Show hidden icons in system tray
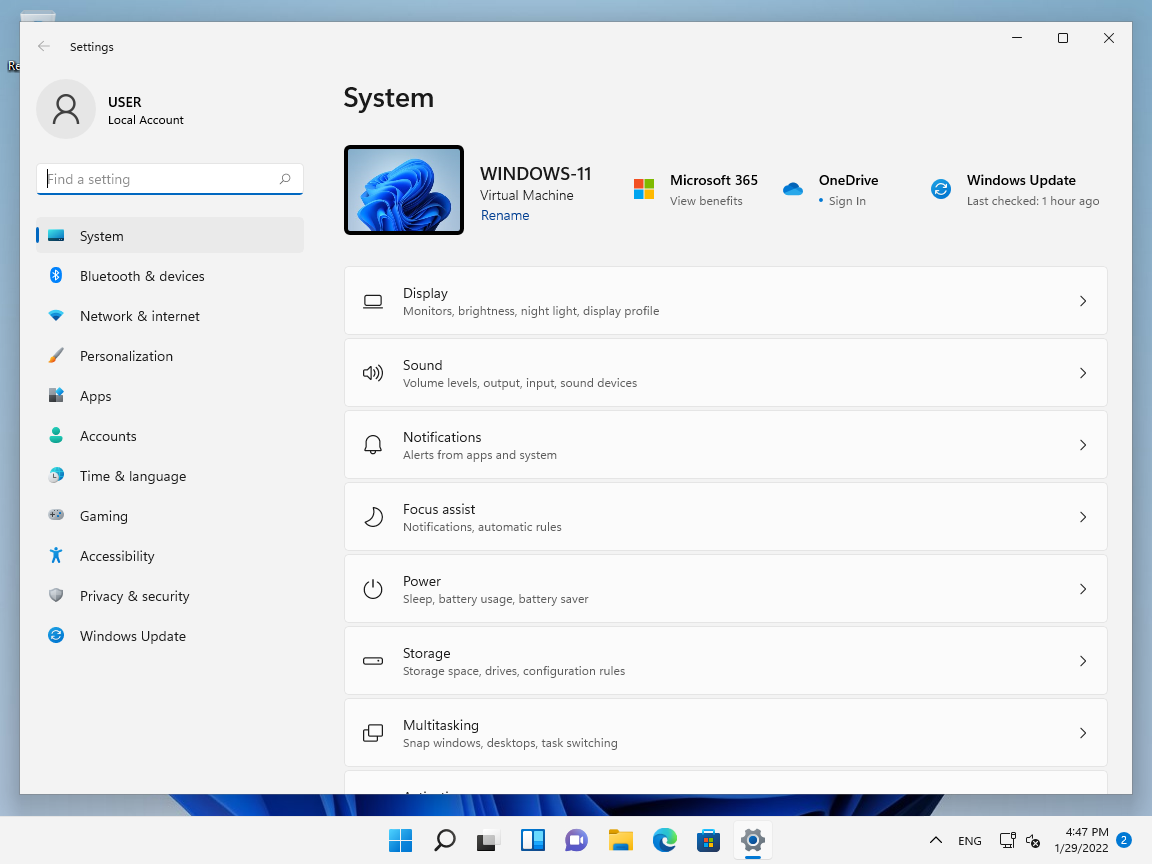Viewport: 1152px width, 864px height. pos(935,840)
